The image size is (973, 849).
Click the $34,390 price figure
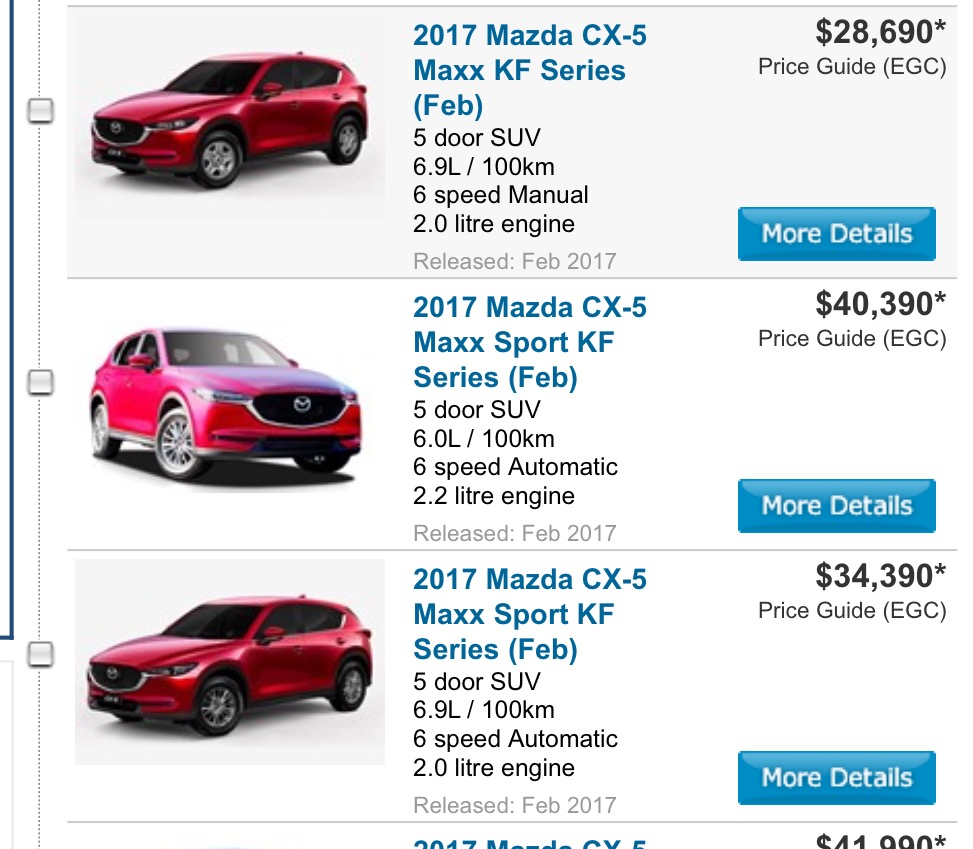879,576
